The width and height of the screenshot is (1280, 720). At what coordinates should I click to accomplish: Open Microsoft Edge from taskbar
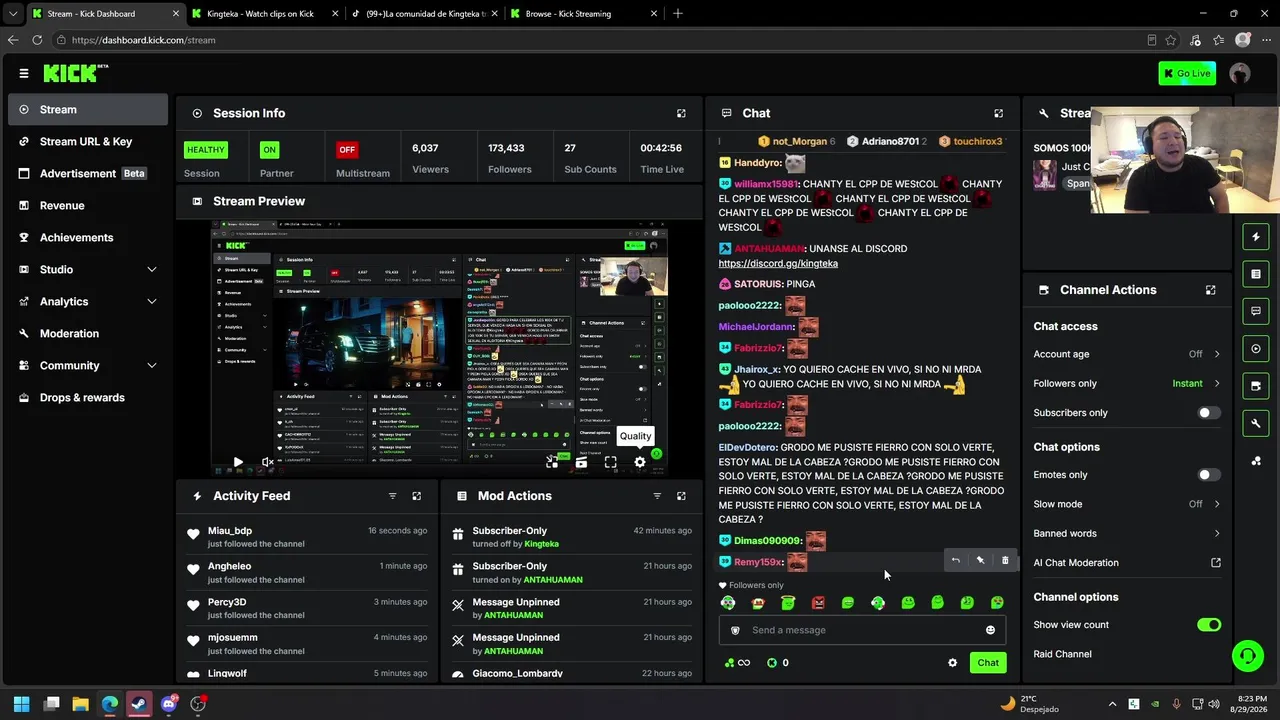[x=110, y=704]
